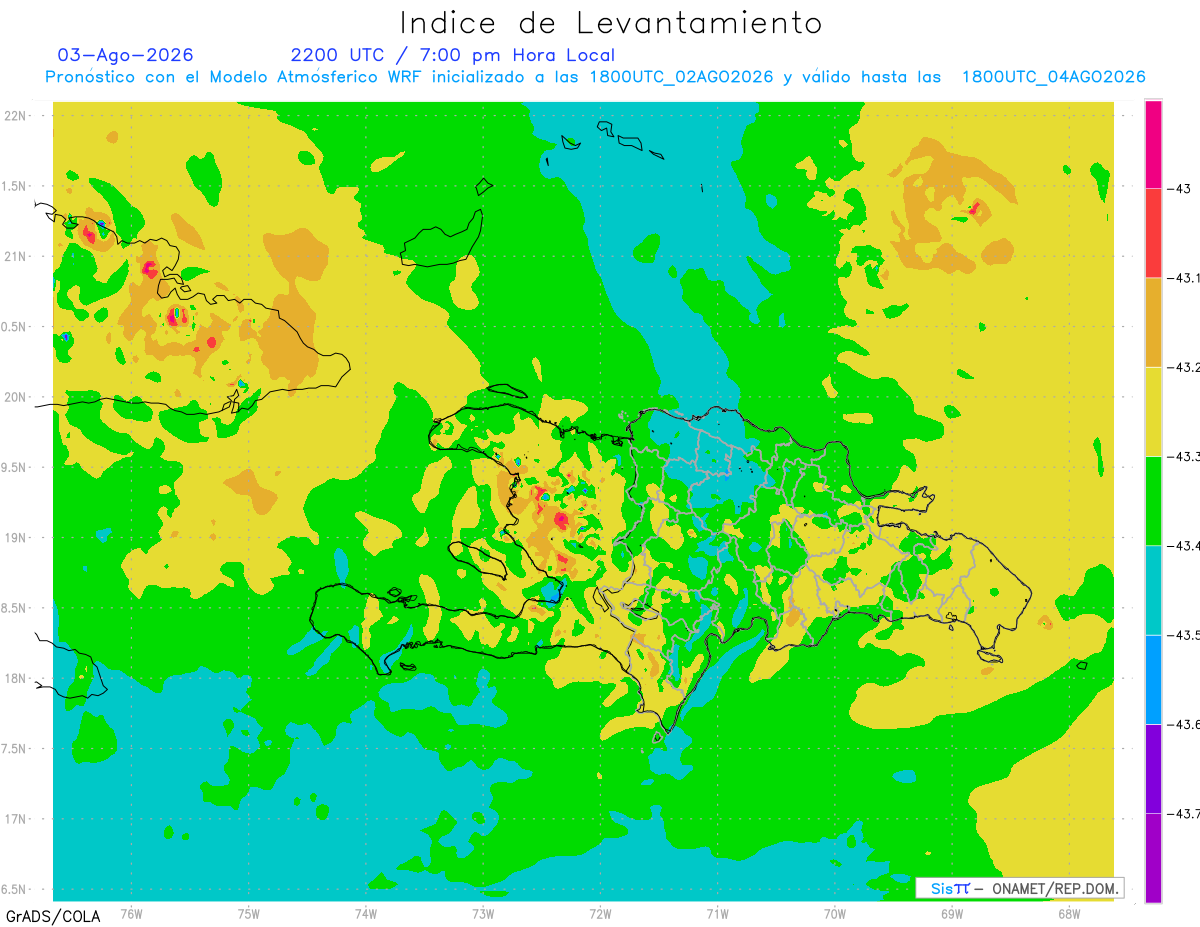Click the legend value '-43.7'

tap(1184, 813)
